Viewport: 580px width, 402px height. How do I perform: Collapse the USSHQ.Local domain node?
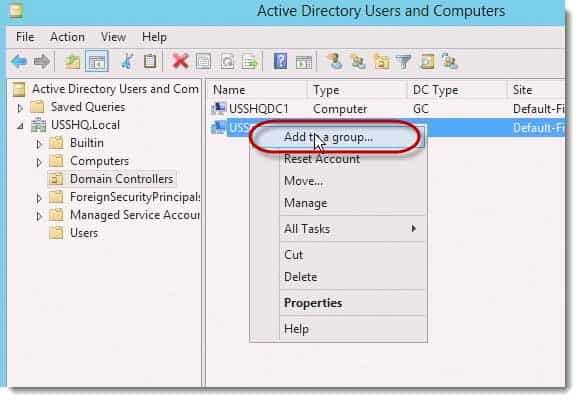pyautogui.click(x=20, y=126)
